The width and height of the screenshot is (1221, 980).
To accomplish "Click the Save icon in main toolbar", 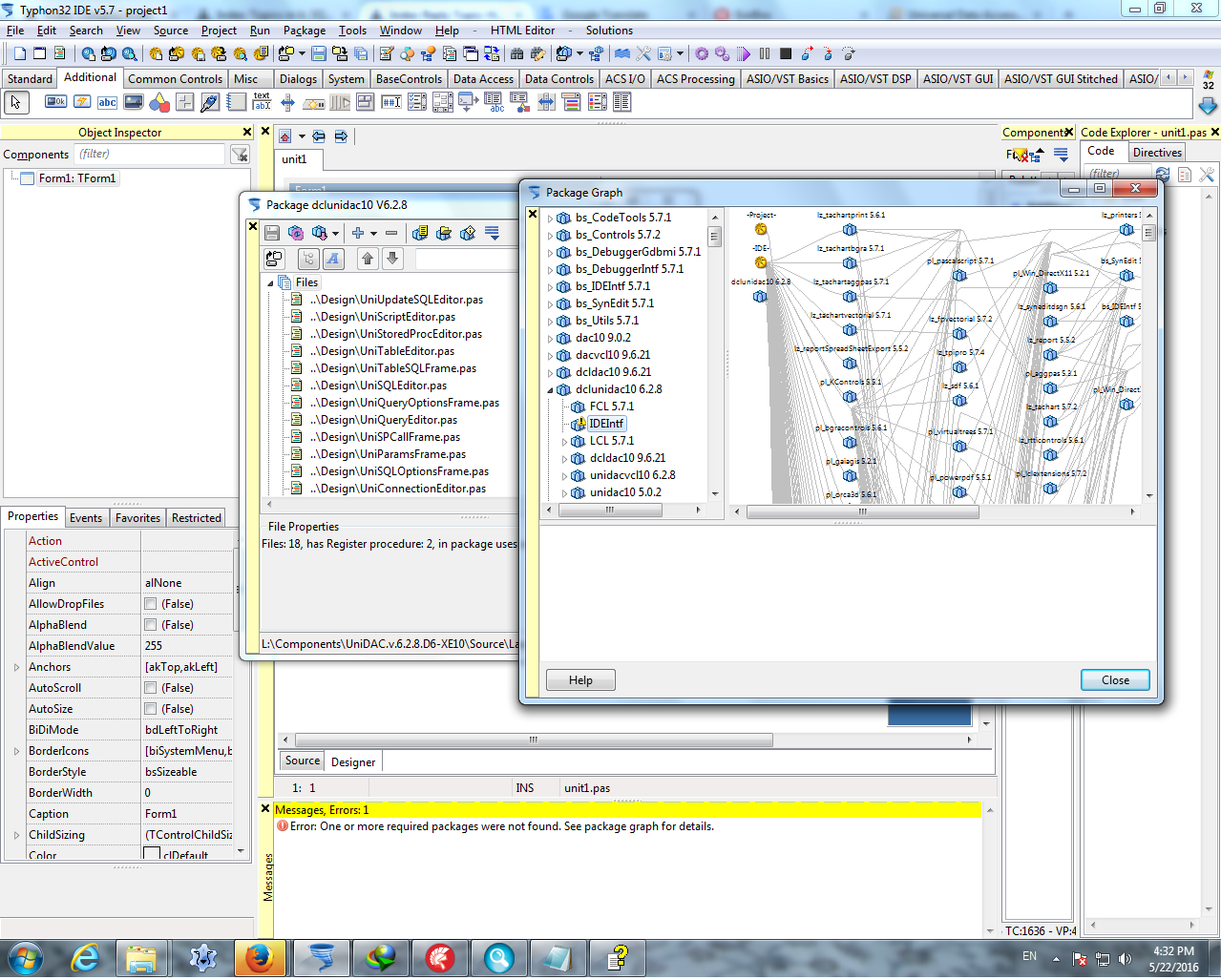I will pos(319,54).
